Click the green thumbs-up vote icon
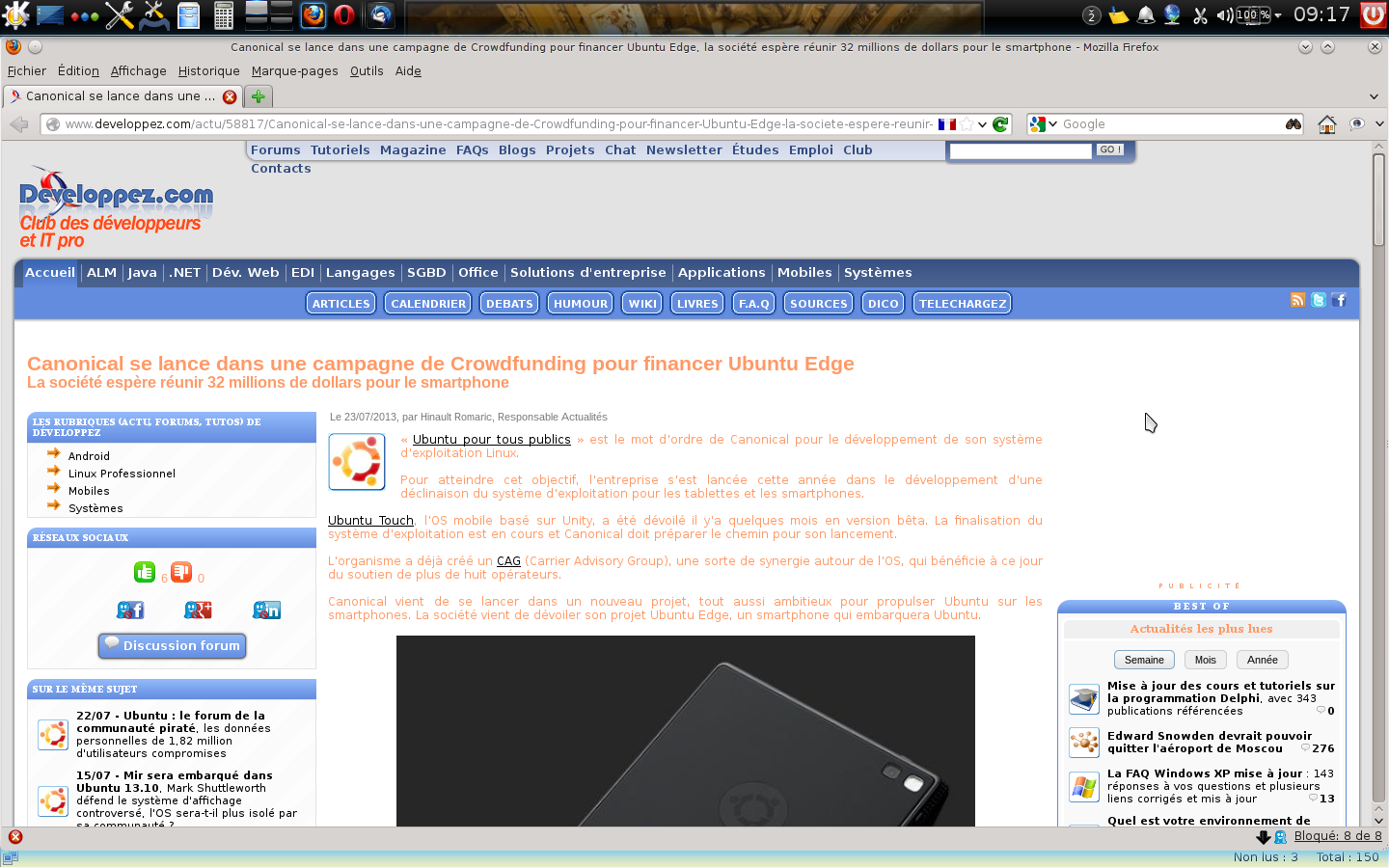This screenshot has width=1389, height=868. click(x=145, y=572)
